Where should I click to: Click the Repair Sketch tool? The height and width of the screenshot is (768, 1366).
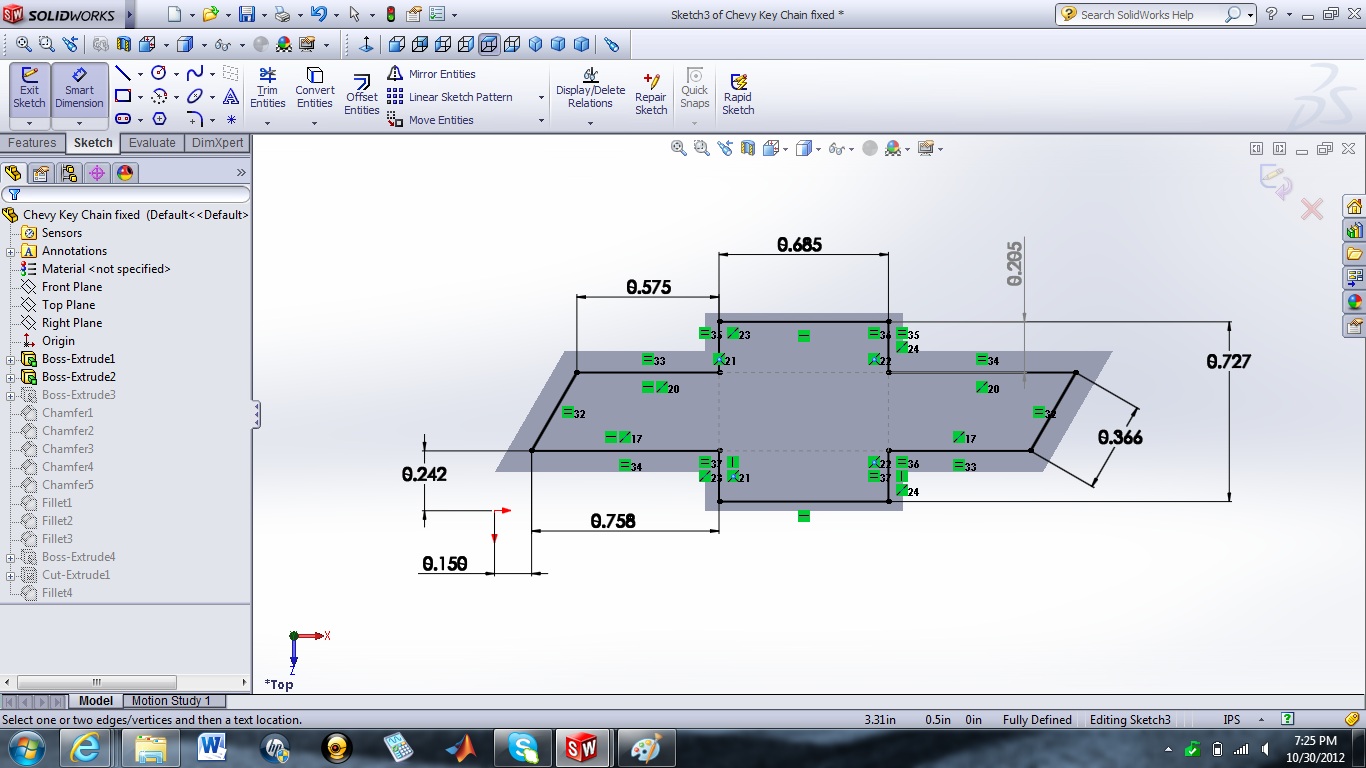click(x=650, y=88)
